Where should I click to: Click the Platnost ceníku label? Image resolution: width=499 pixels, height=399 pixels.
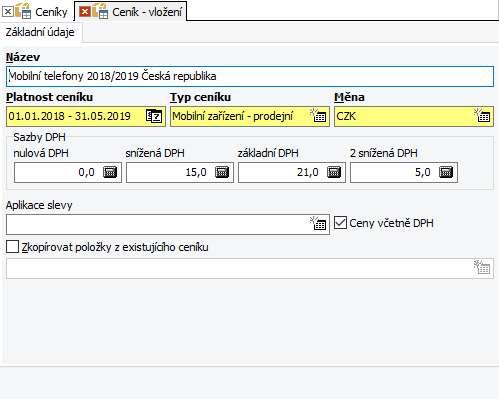click(49, 97)
